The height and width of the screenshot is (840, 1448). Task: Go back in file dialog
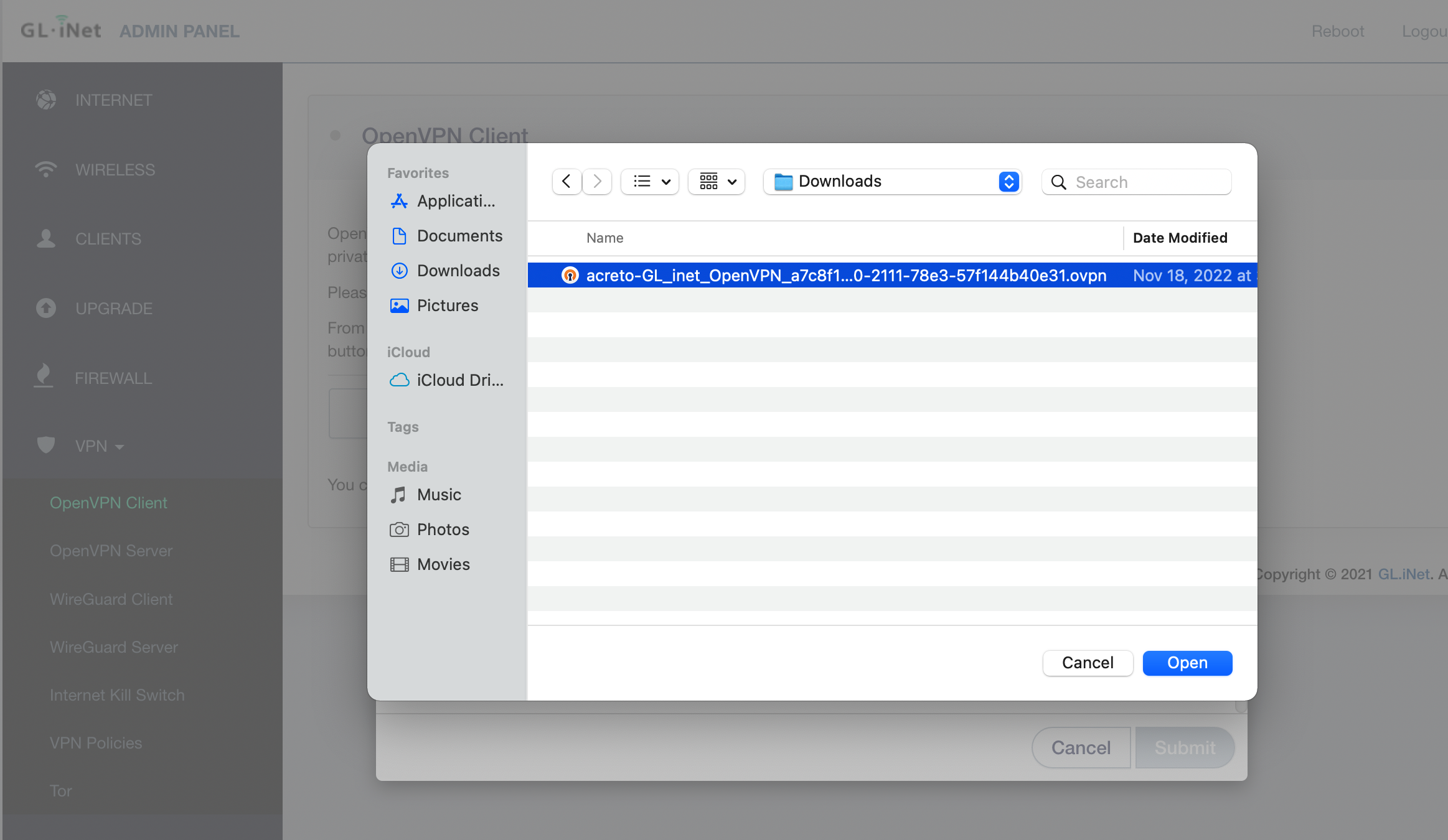click(x=567, y=181)
